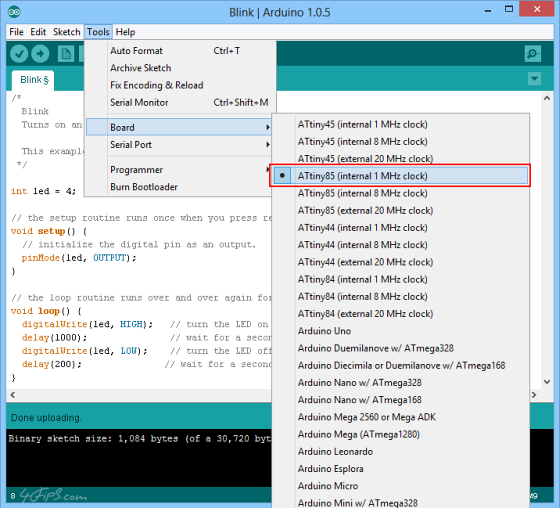The width and height of the screenshot is (560, 508).
Task: Click 'Binary sketch size' console output
Action: point(140,439)
